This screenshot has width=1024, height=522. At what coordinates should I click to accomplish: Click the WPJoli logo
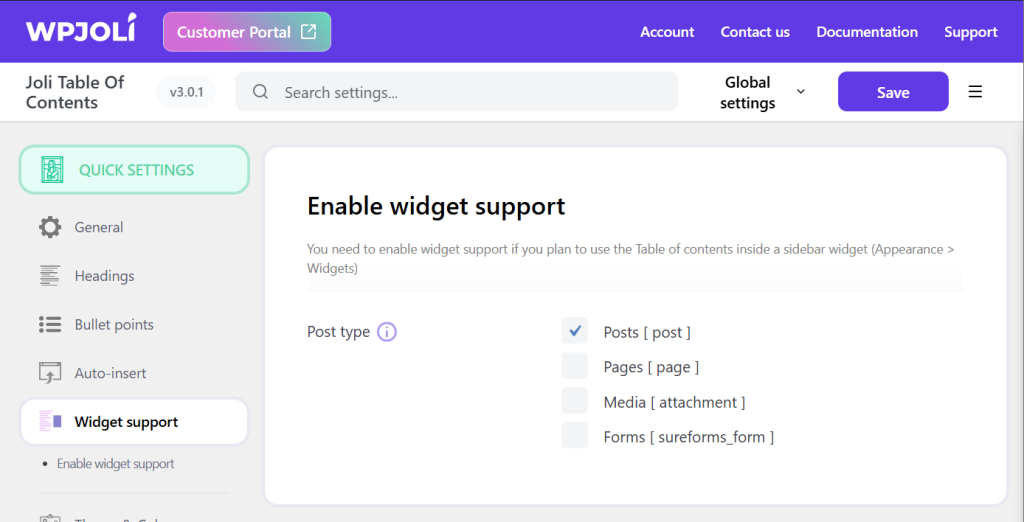tap(82, 31)
